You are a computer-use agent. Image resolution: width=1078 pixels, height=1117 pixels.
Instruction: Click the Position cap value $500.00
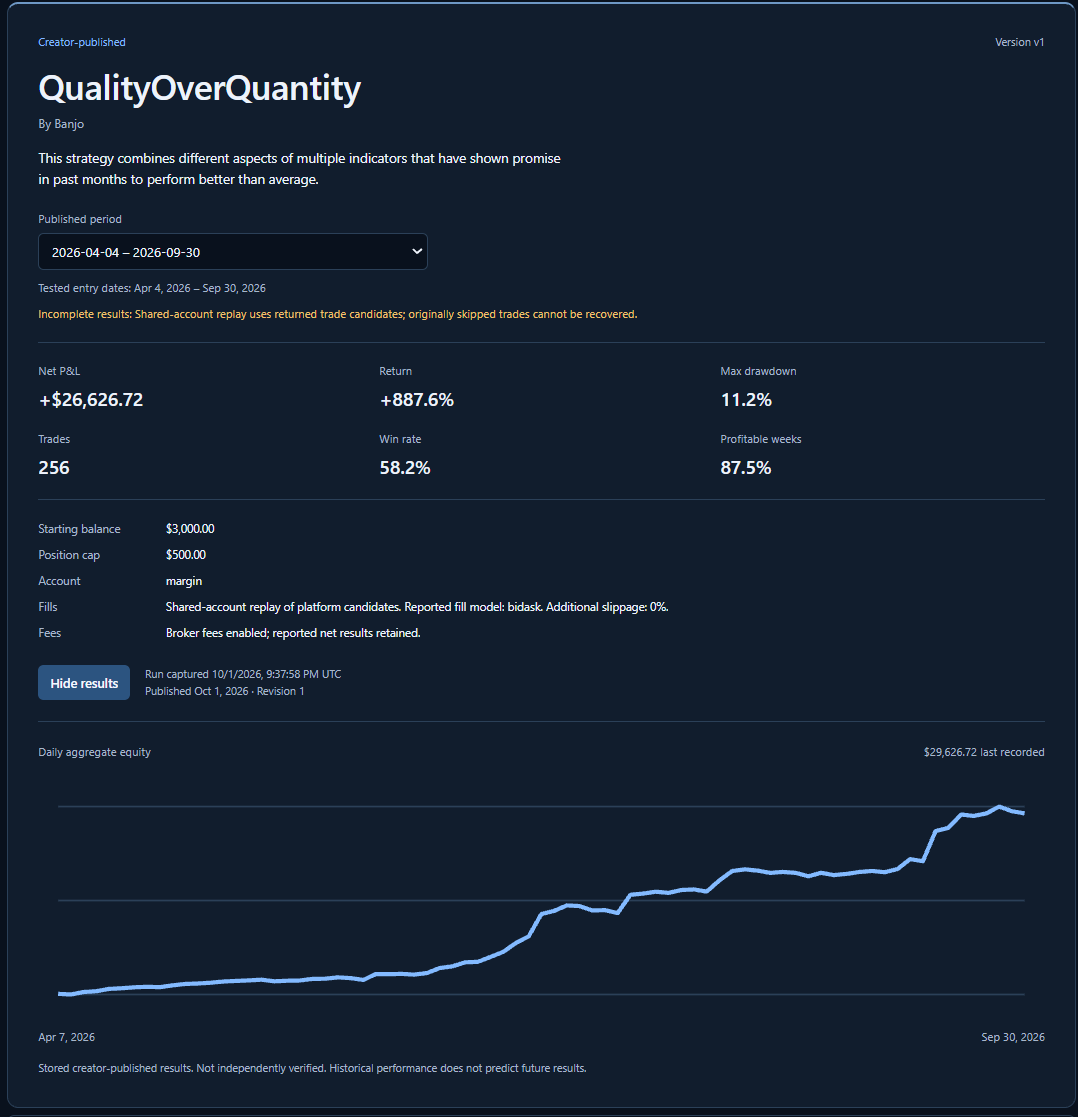pyautogui.click(x=186, y=554)
